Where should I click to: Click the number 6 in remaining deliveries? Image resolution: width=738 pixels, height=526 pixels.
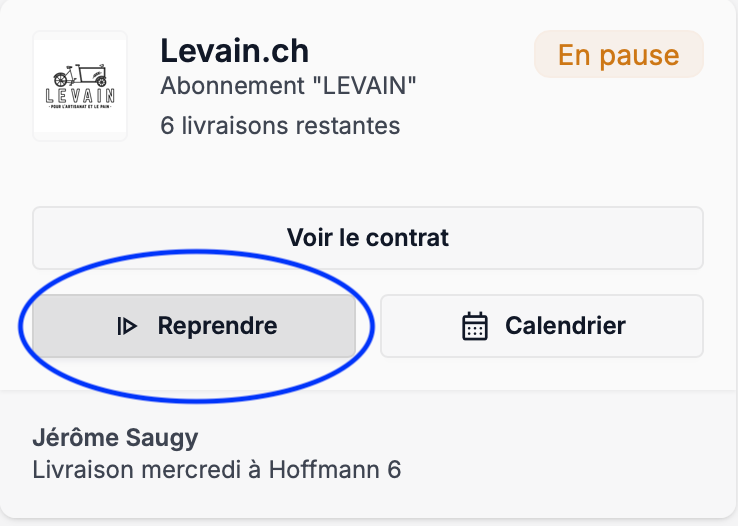[167, 126]
